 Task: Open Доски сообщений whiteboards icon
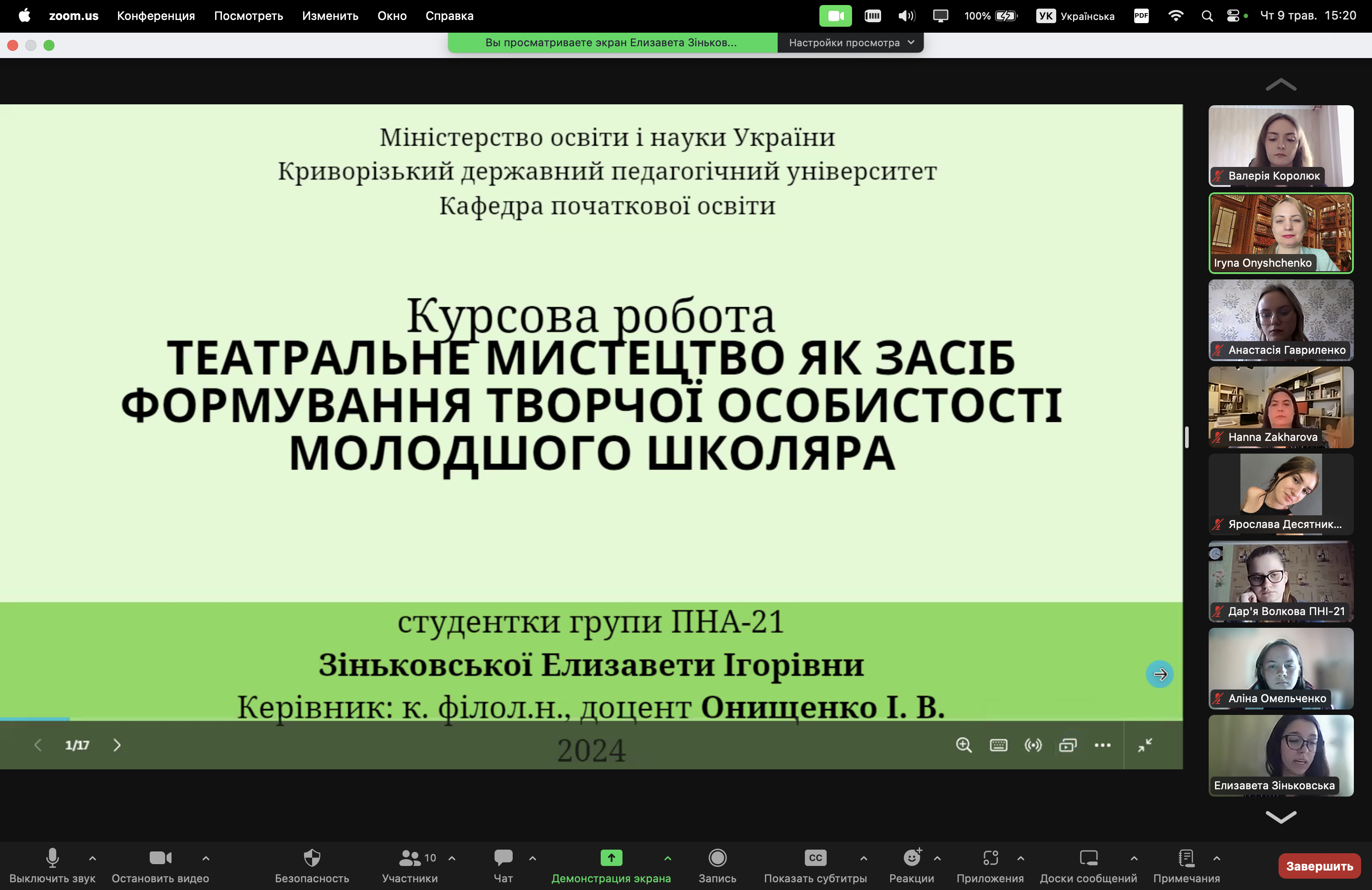point(1088,858)
